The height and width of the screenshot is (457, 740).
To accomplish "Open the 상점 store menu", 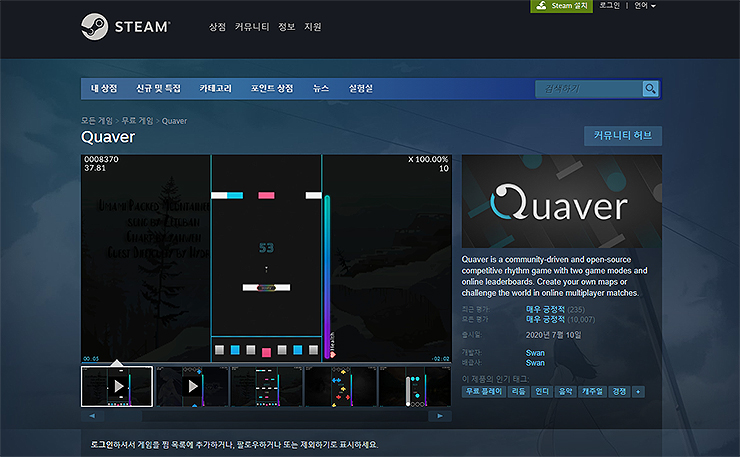I will point(217,27).
